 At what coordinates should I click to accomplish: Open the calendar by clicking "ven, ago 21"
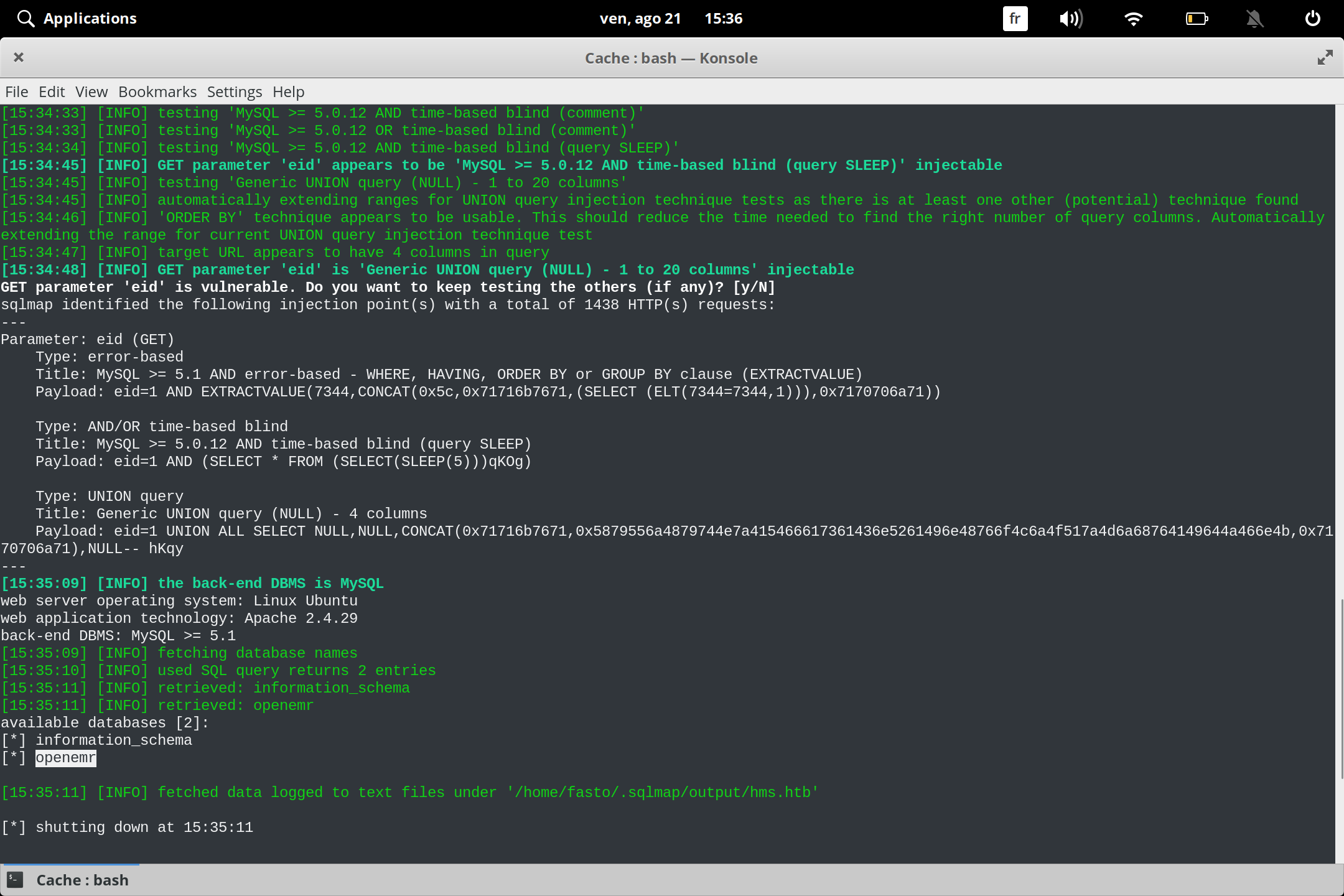click(x=642, y=18)
